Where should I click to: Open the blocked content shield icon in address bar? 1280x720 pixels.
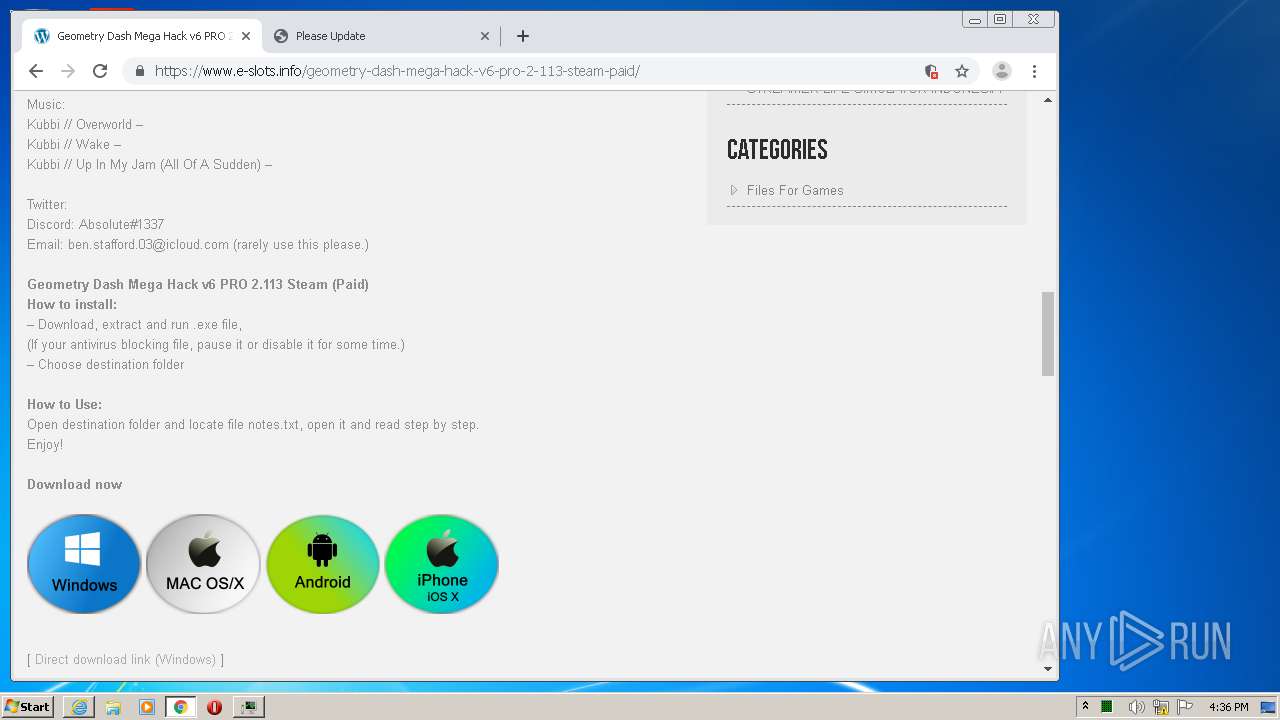coord(931,71)
